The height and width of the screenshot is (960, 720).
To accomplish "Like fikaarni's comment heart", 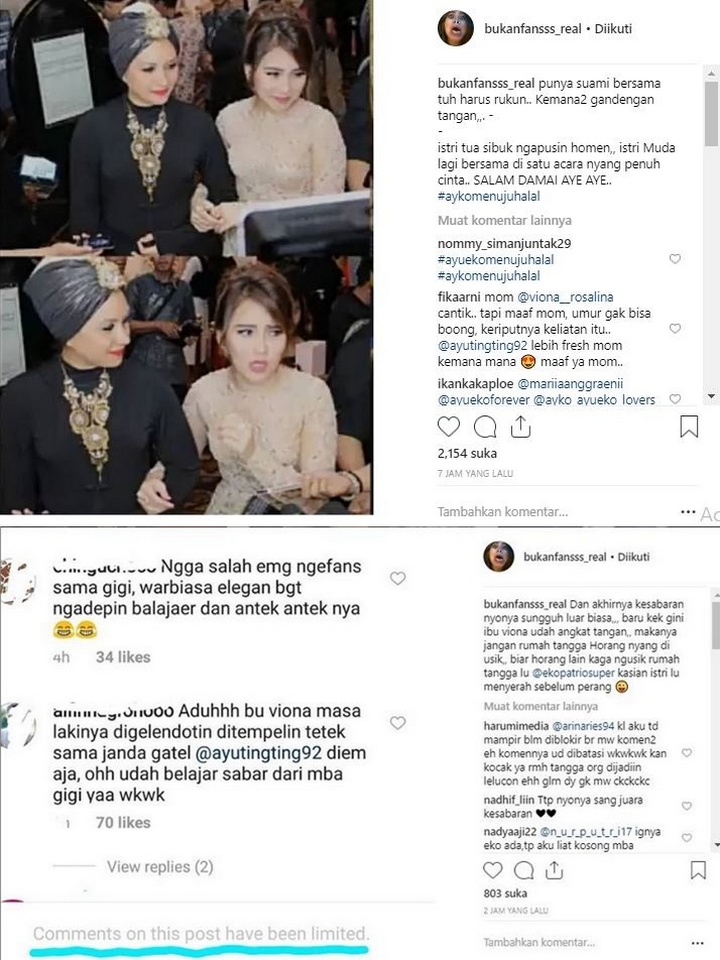I will pyautogui.click(x=675, y=329).
